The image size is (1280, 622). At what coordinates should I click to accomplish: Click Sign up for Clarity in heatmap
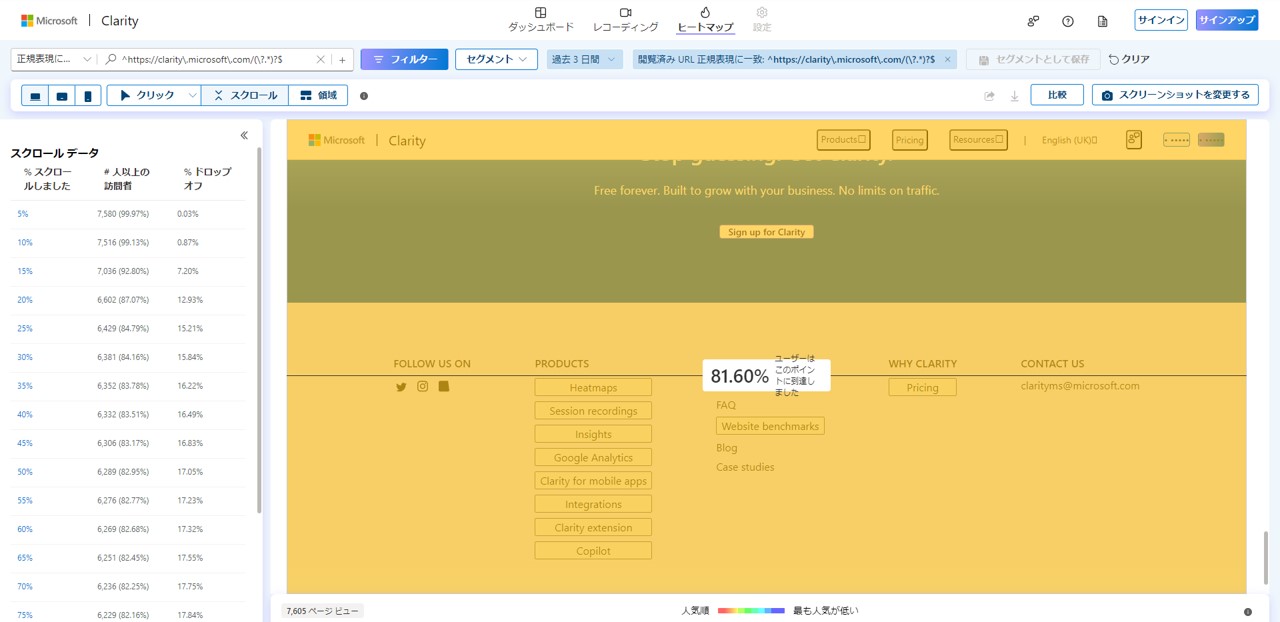pyautogui.click(x=766, y=232)
